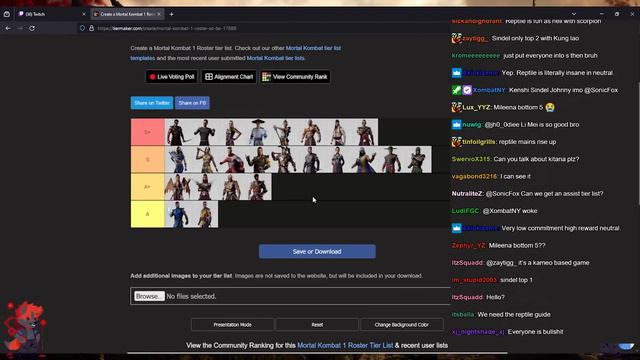The height and width of the screenshot is (360, 640).
Task: Click tinfoilgrills username in chat
Action: click(x=479, y=142)
